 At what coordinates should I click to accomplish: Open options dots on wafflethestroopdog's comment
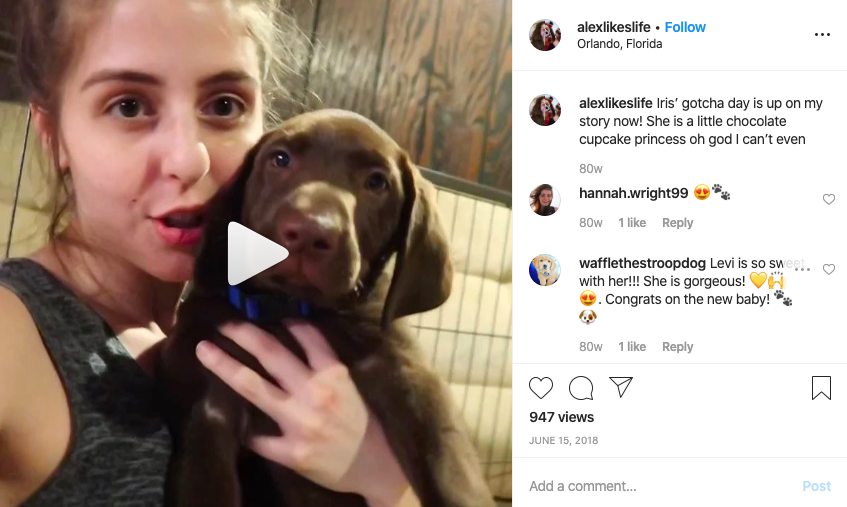click(x=803, y=269)
